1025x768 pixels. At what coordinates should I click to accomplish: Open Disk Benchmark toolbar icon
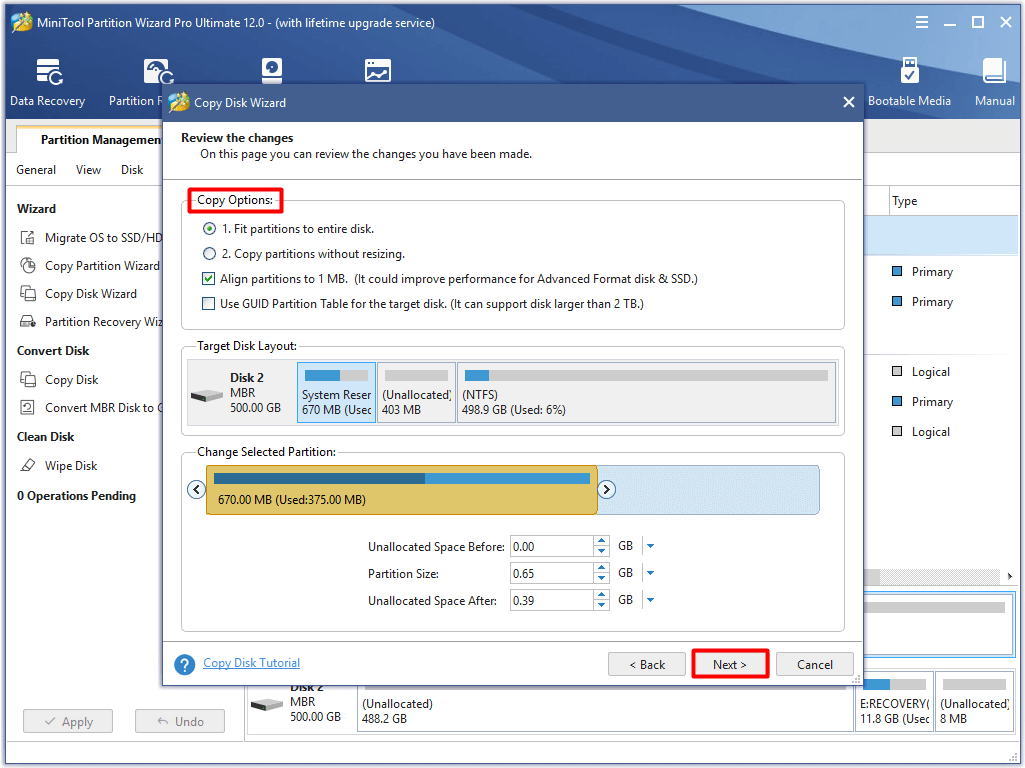click(272, 71)
